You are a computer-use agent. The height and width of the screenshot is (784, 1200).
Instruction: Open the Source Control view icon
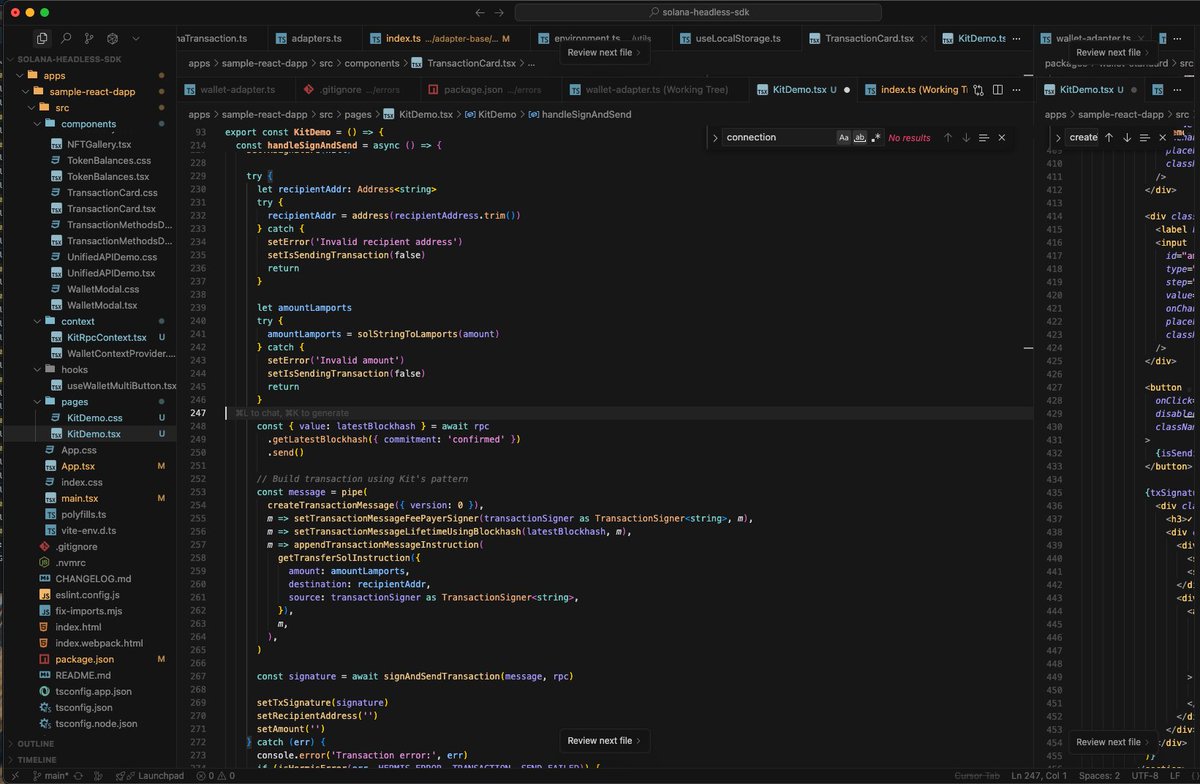point(89,38)
